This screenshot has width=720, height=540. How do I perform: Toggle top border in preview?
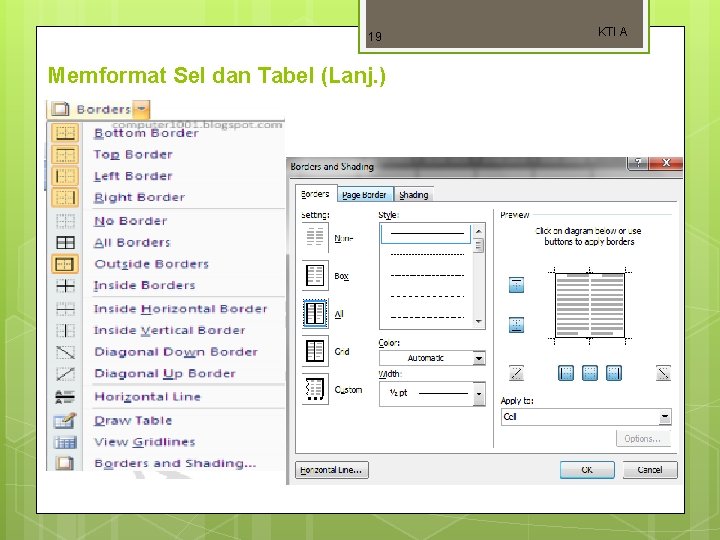point(517,285)
